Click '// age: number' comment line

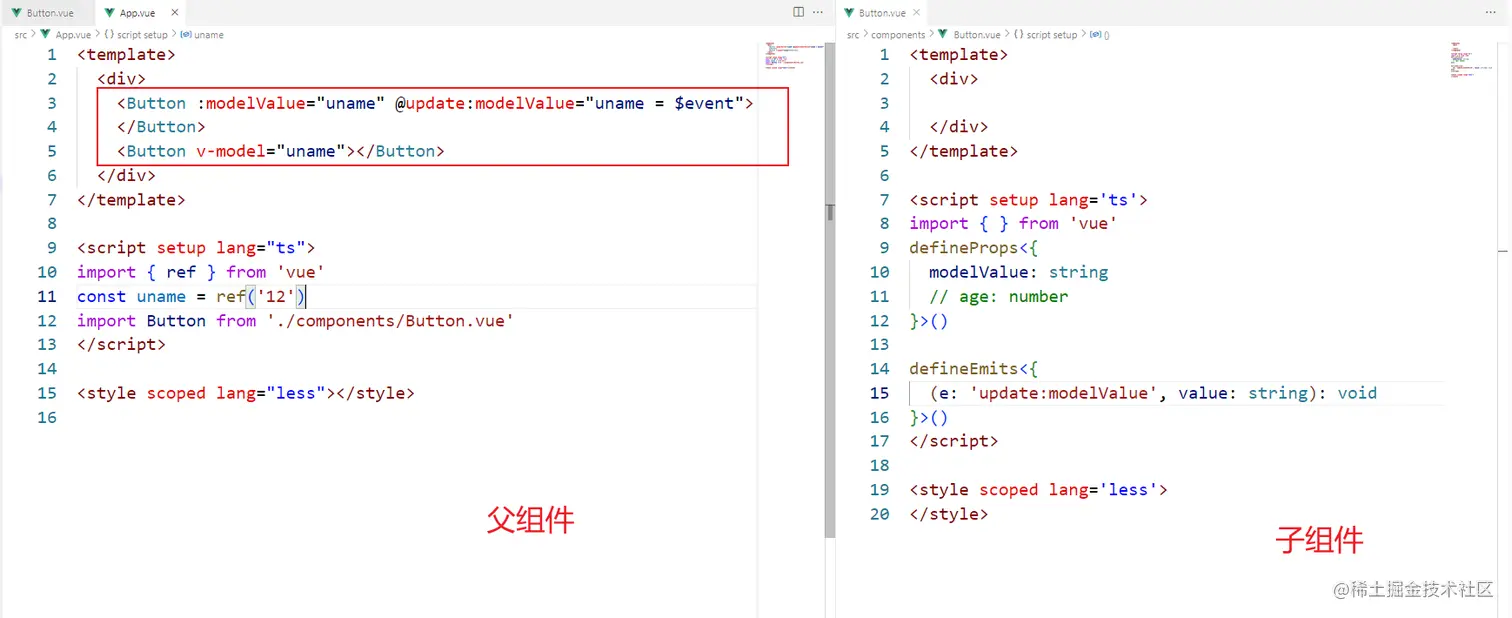tap(998, 296)
